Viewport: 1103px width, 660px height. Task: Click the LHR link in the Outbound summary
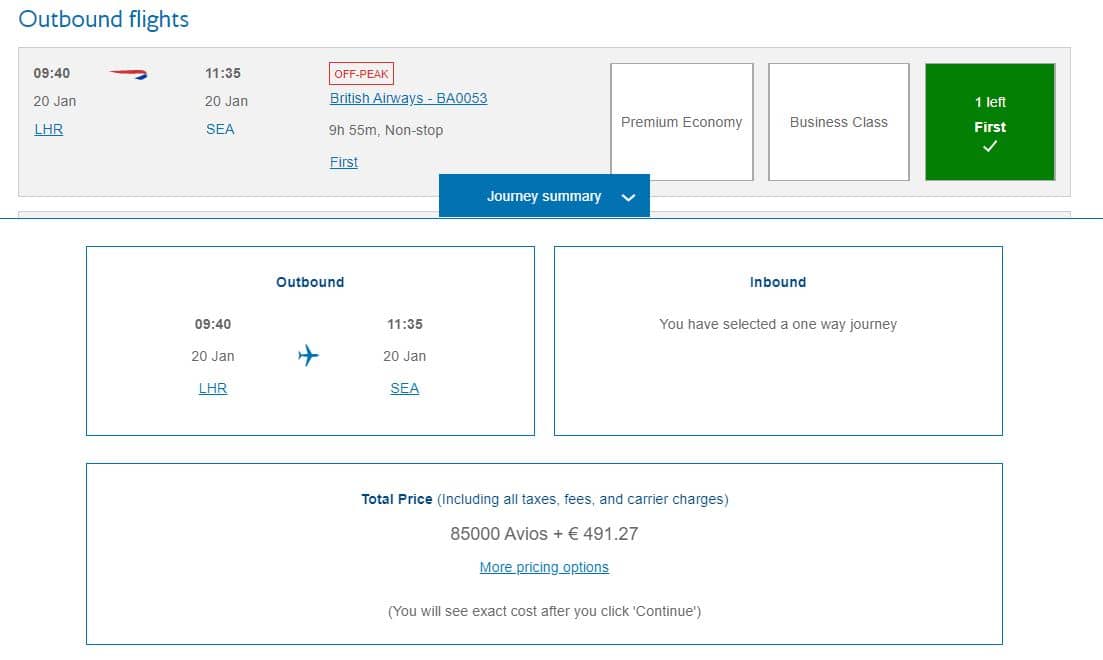(213, 388)
